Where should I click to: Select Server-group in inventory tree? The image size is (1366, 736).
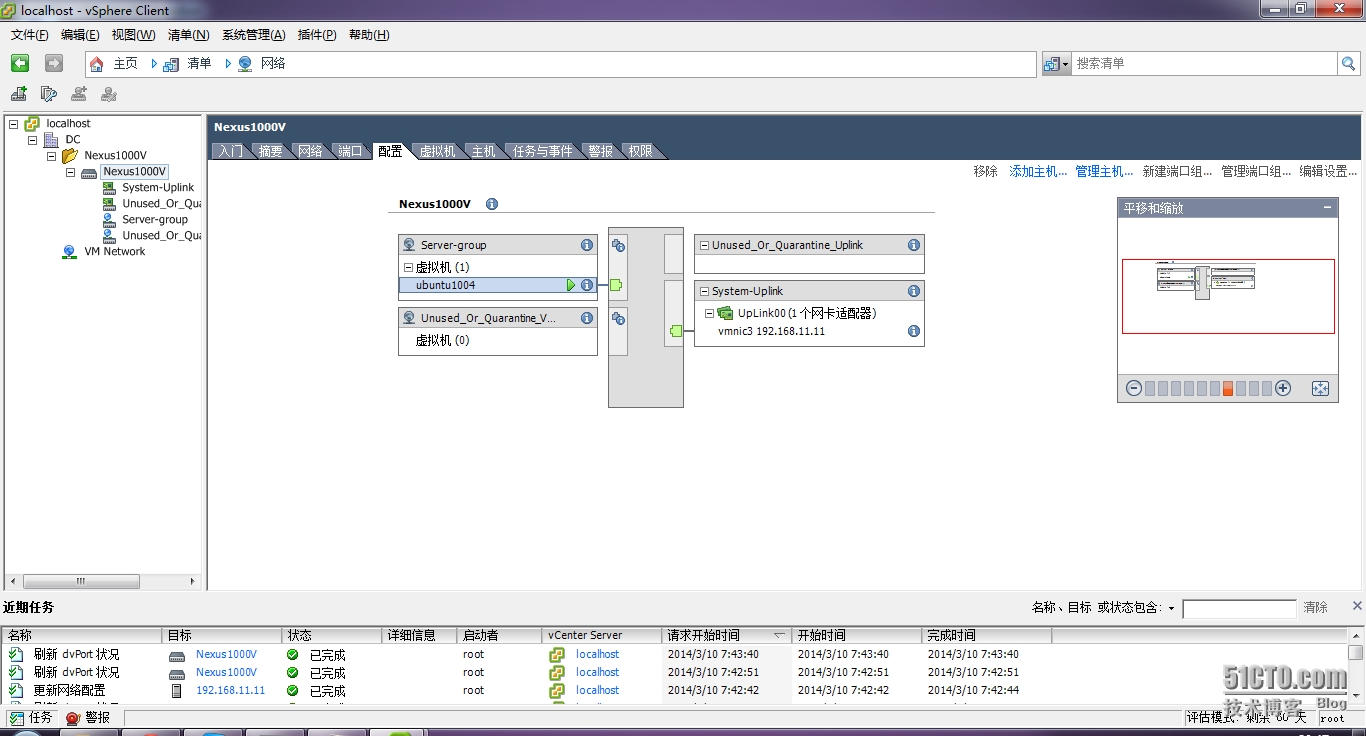(155, 220)
